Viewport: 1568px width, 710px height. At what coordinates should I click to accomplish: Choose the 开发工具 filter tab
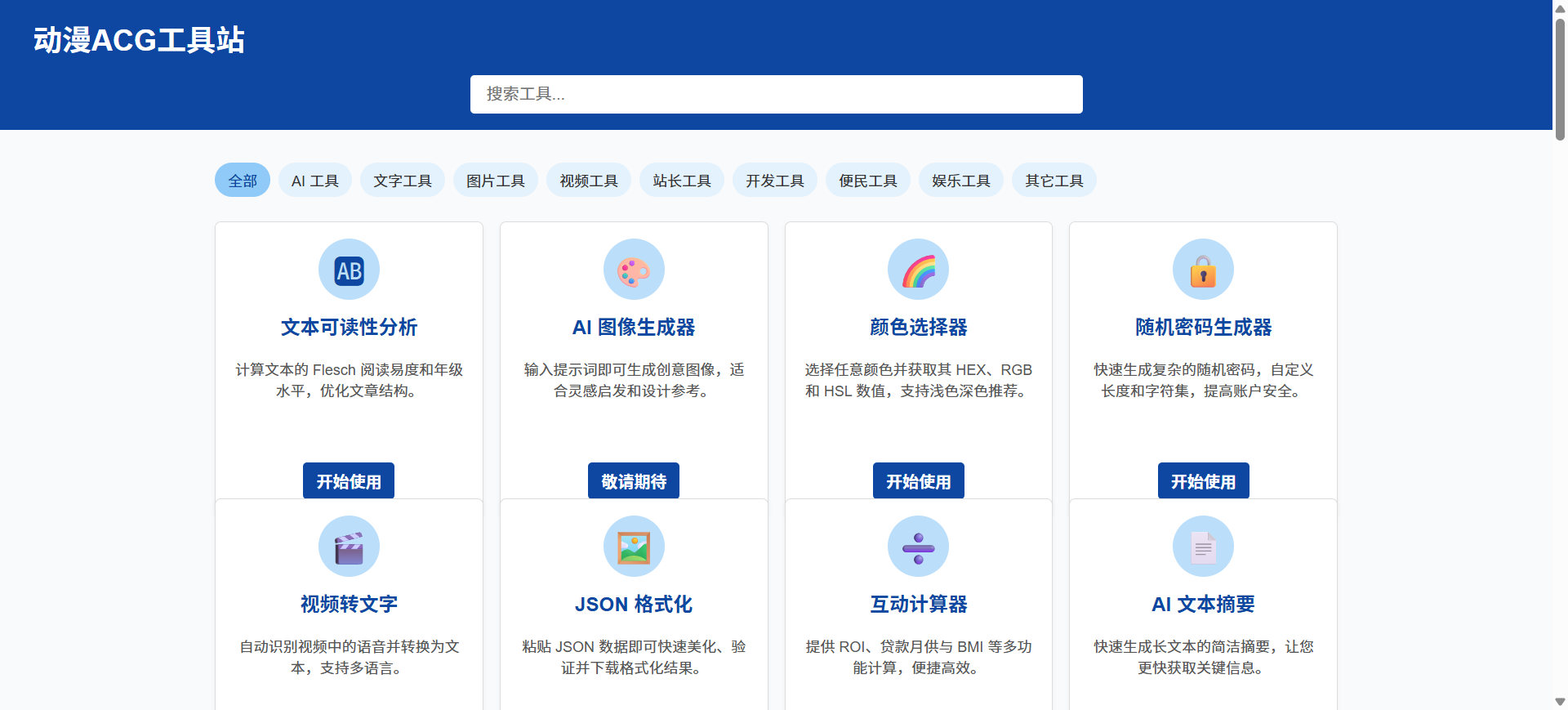[775, 181]
